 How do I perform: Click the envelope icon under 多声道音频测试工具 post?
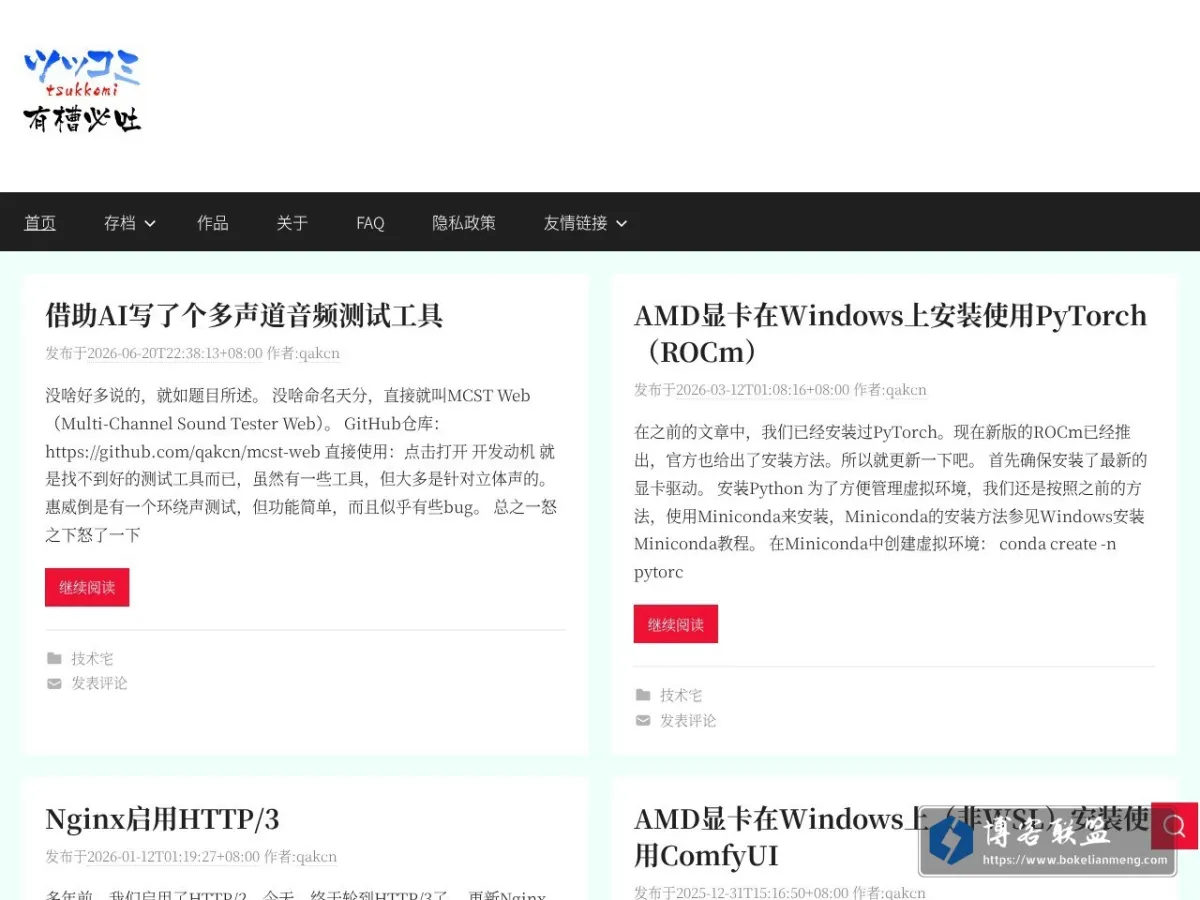point(54,684)
